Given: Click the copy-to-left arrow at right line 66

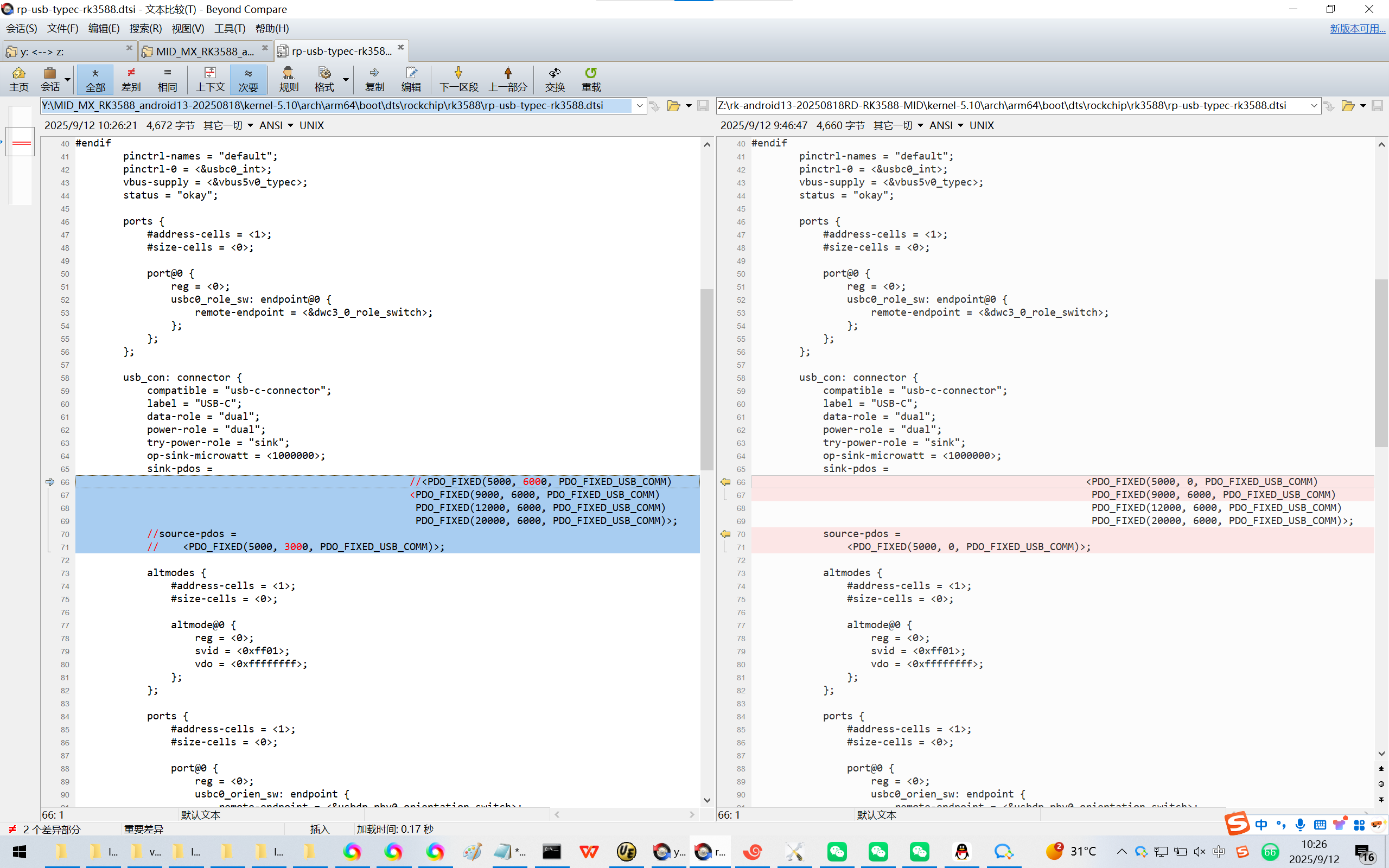Looking at the screenshot, I should (725, 482).
